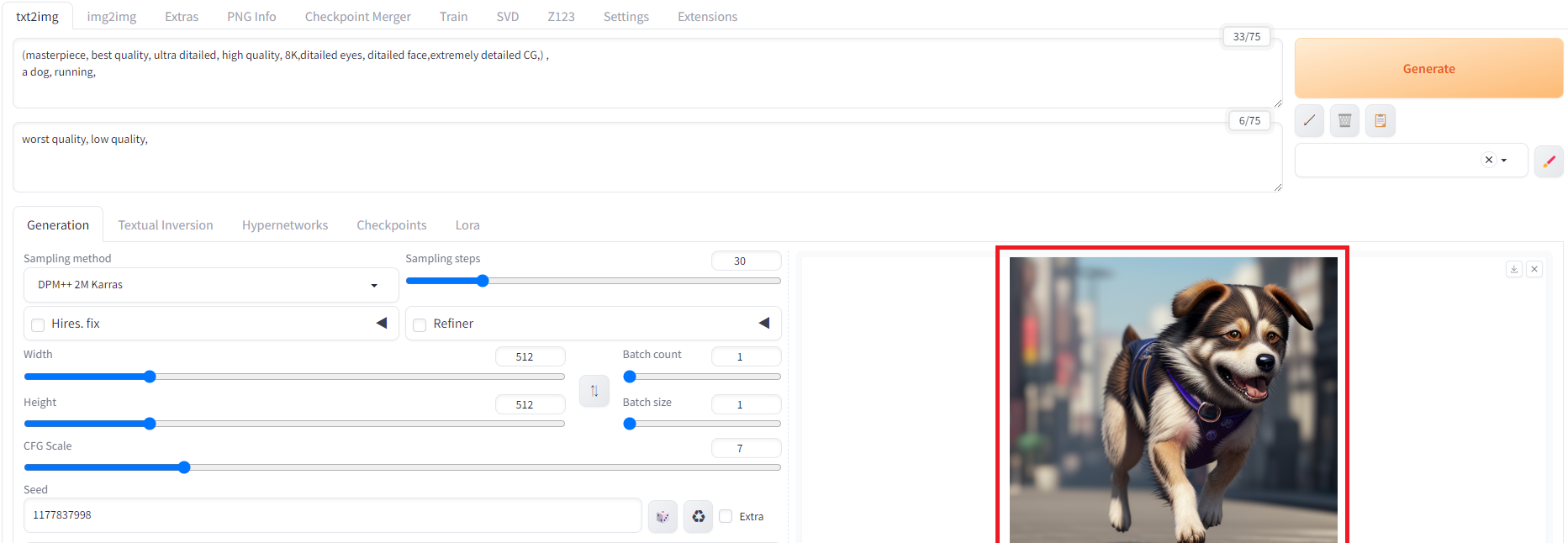The width and height of the screenshot is (1568, 543).
Task: Switch to the Lora sub-tab
Action: pos(467,225)
